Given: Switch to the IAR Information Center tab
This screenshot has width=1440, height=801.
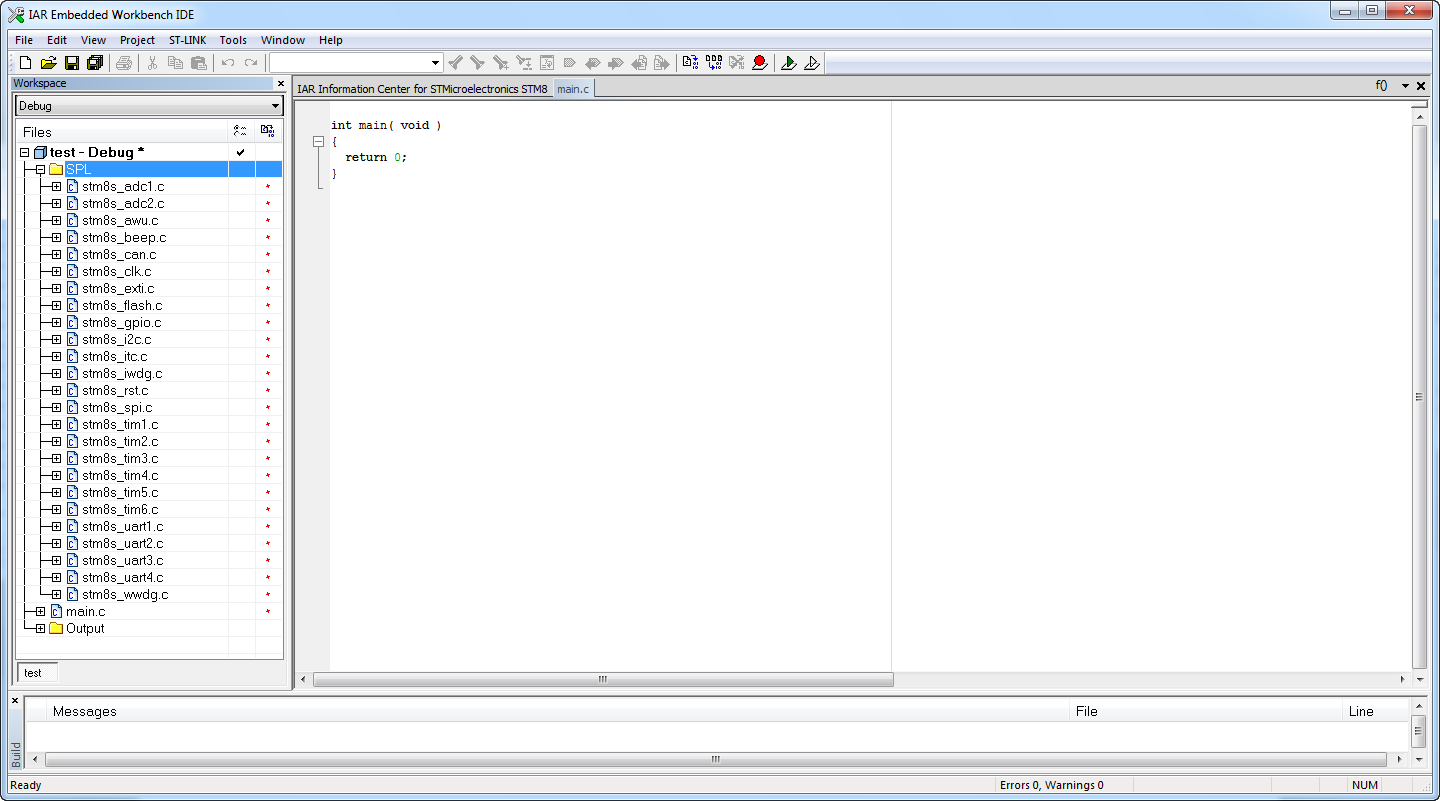Looking at the screenshot, I should (423, 89).
